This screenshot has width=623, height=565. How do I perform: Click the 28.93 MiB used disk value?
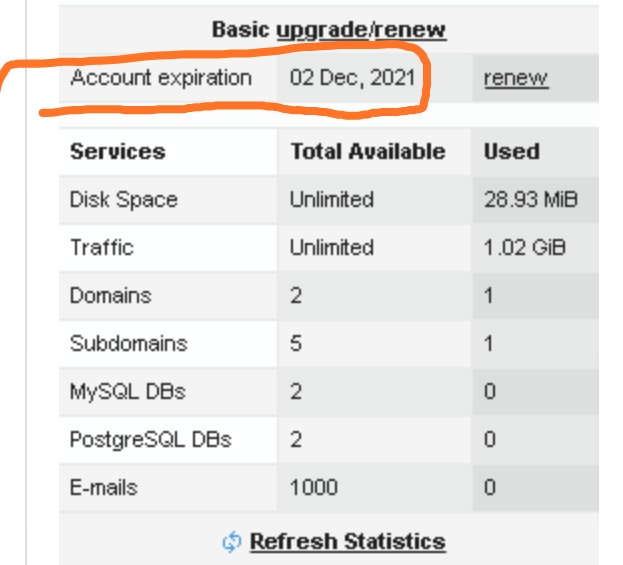pyautogui.click(x=530, y=200)
